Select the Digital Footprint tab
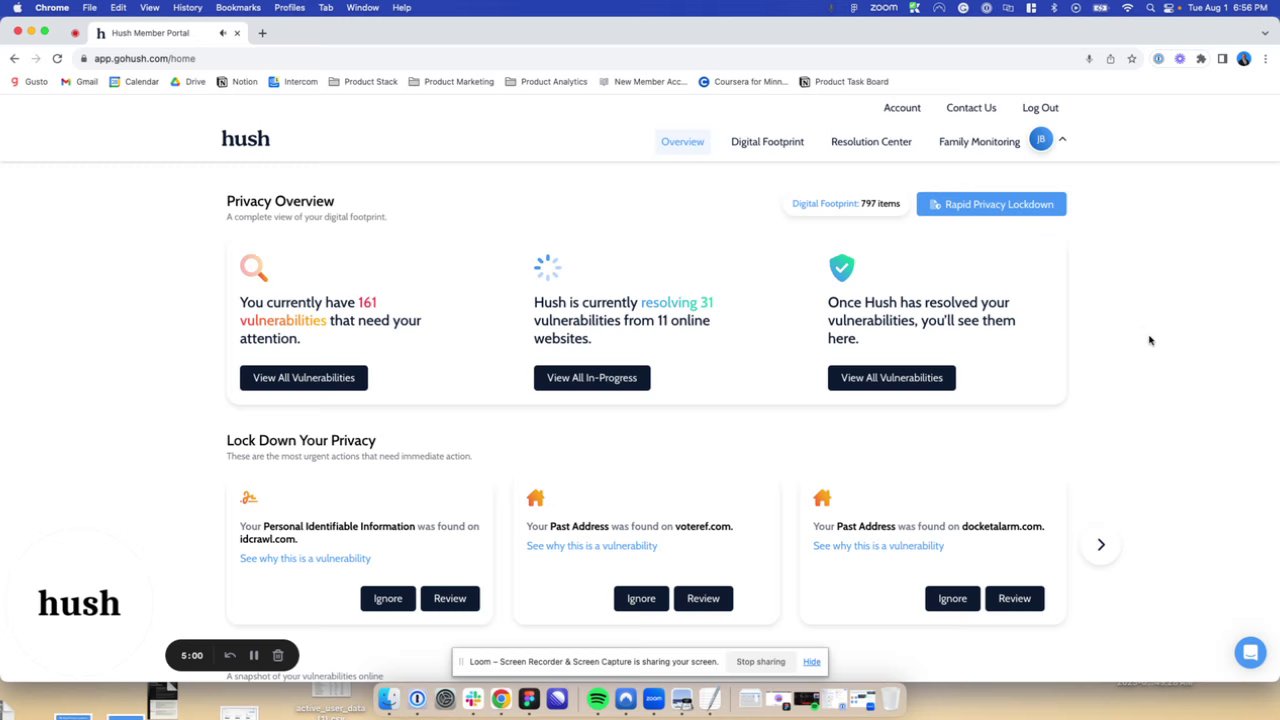Viewport: 1280px width, 720px height. coord(767,142)
